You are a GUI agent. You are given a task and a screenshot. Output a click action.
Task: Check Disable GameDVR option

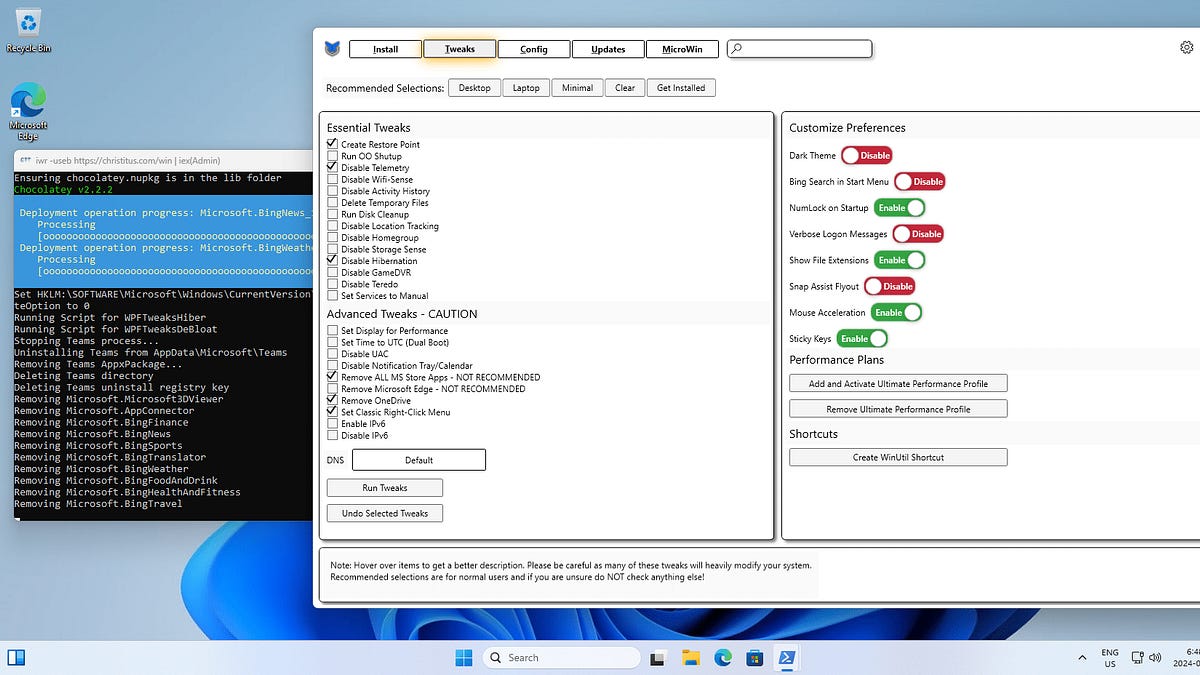point(332,272)
